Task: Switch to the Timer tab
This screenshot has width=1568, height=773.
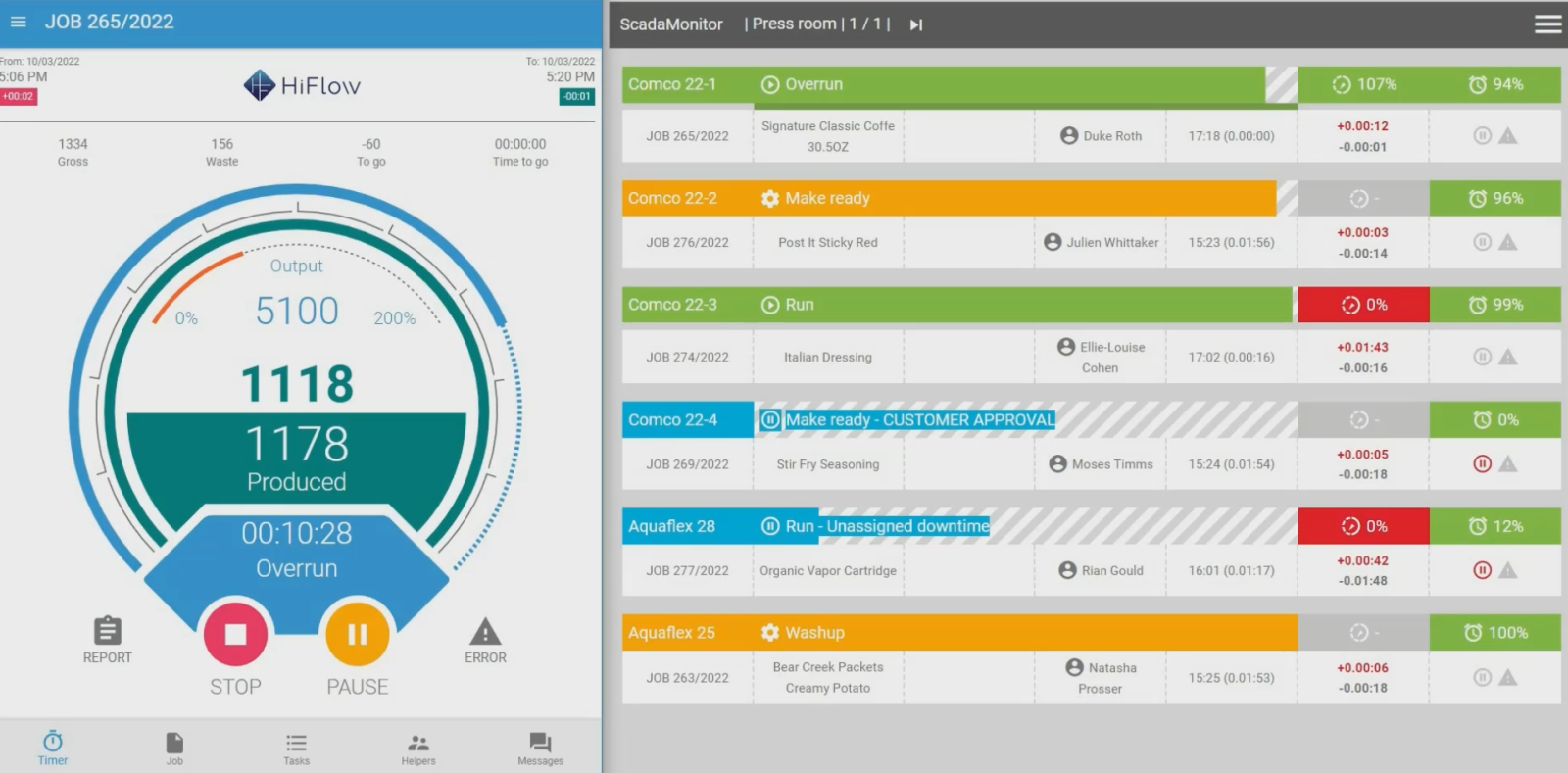Action: point(53,747)
